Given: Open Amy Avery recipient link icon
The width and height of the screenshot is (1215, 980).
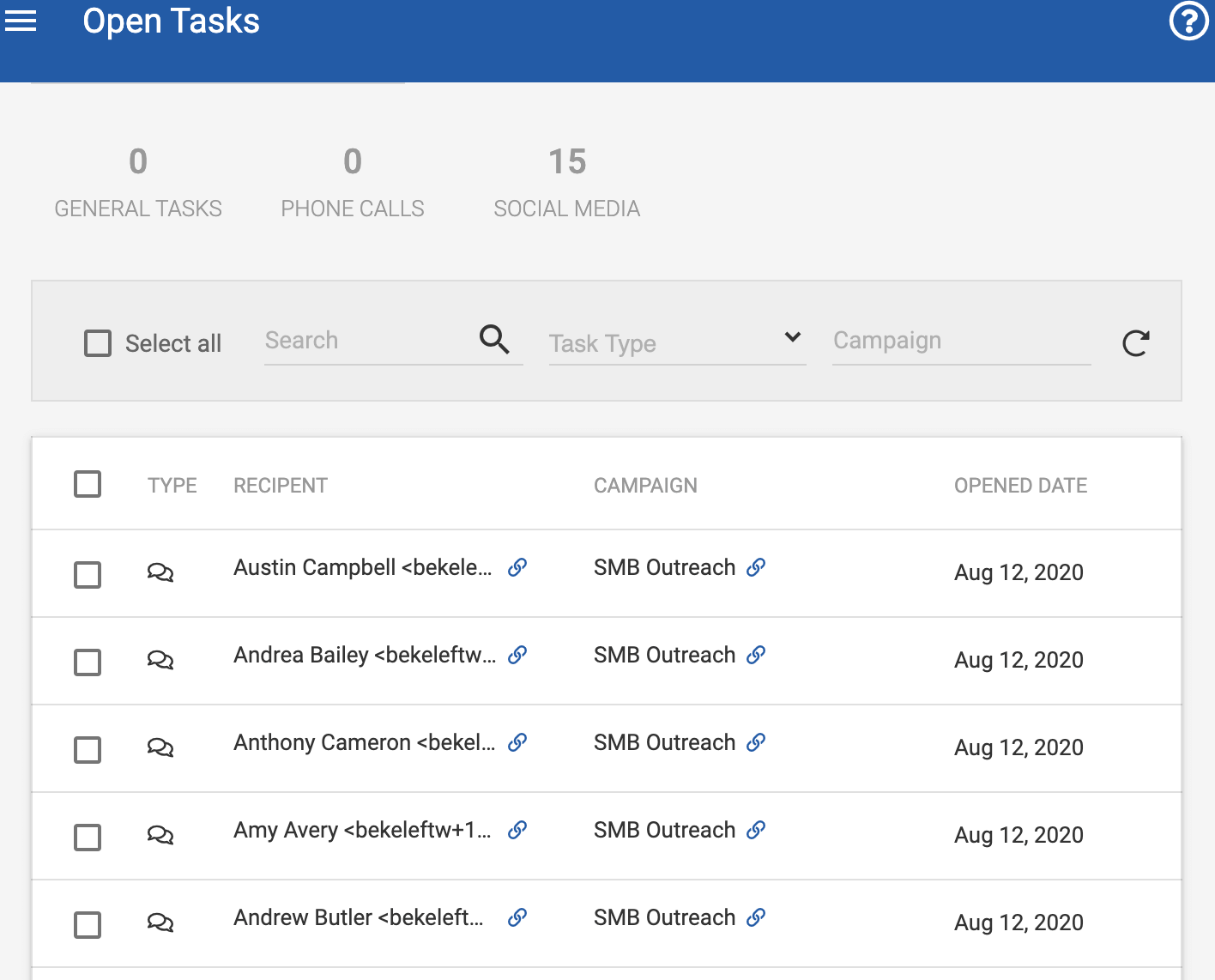Looking at the screenshot, I should (x=517, y=830).
